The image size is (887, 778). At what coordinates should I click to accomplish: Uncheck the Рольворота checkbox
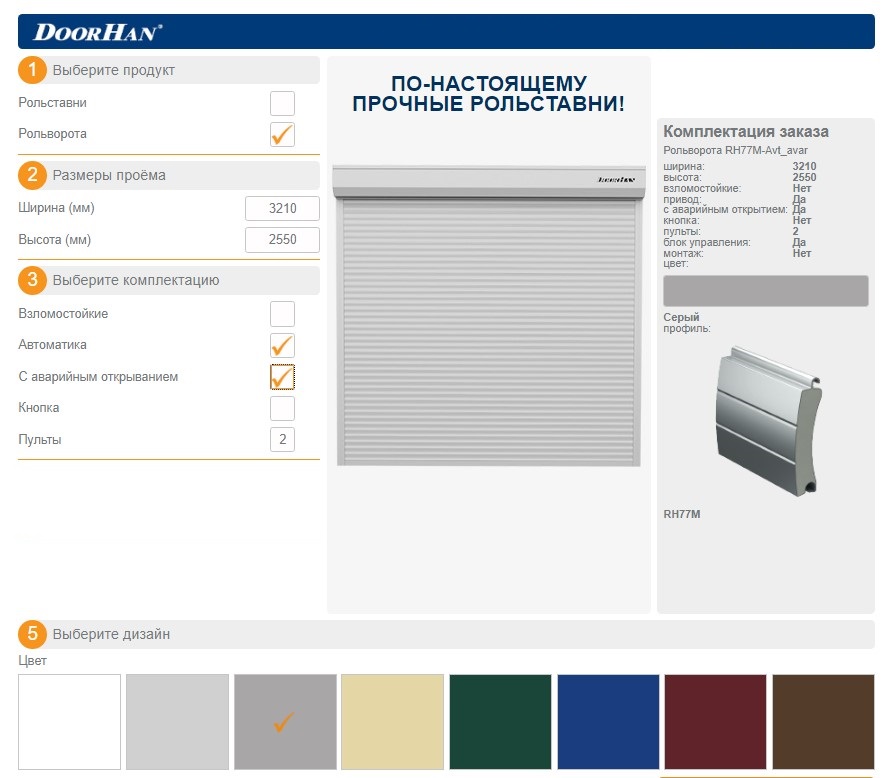point(282,134)
